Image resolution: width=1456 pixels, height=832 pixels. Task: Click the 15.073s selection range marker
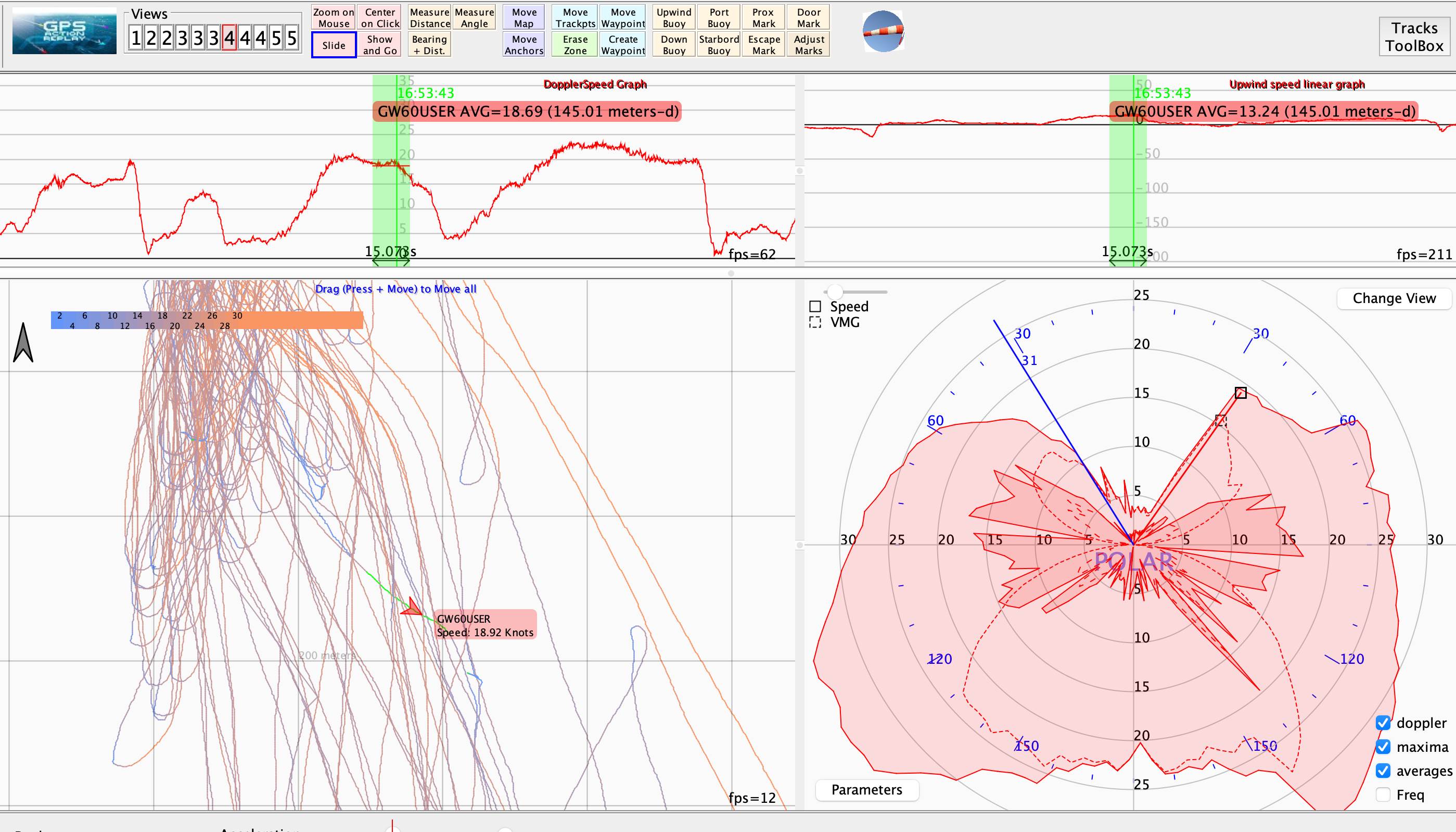391,252
